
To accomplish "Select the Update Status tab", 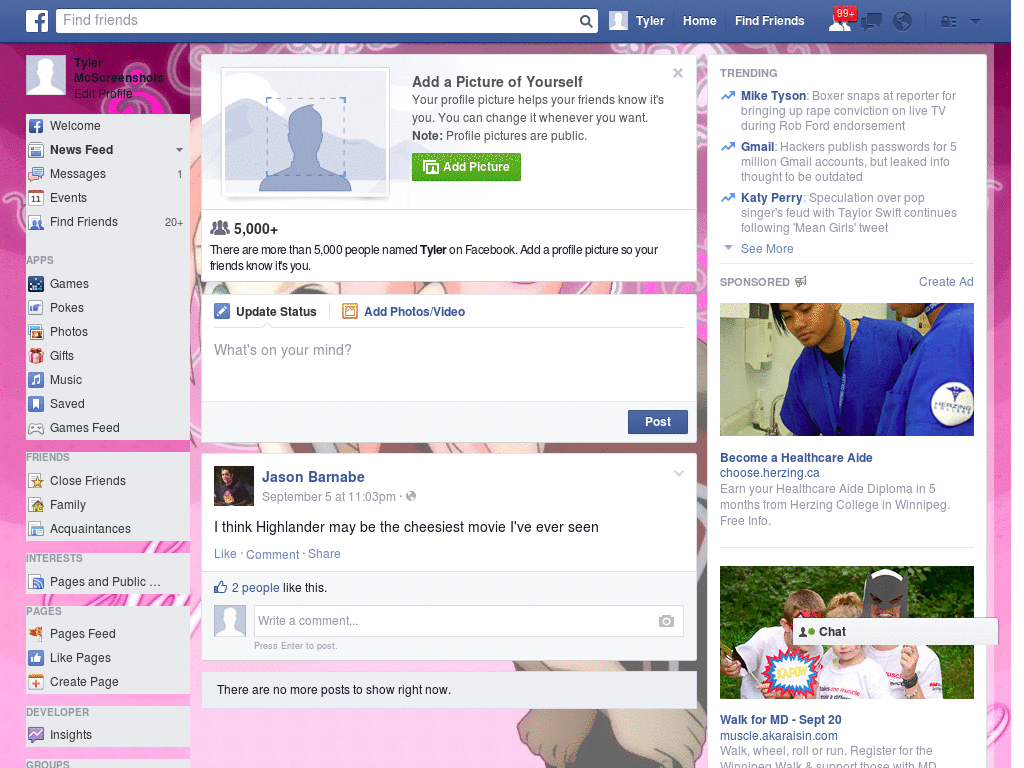I will point(266,312).
